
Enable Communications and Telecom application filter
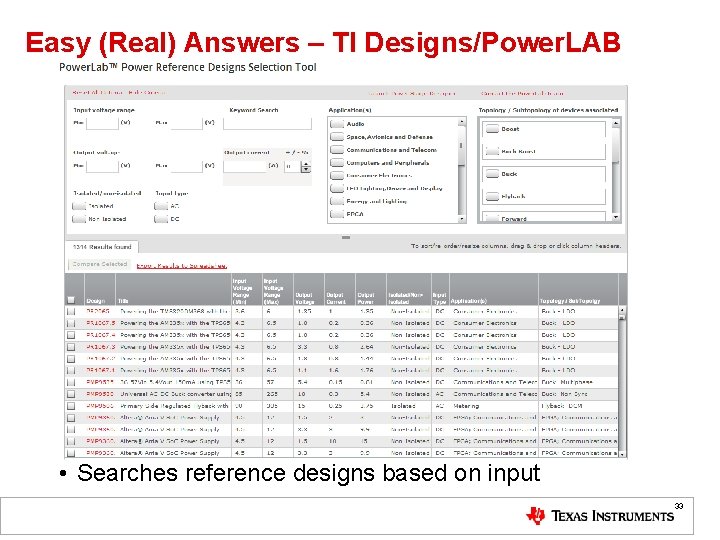(x=337, y=150)
